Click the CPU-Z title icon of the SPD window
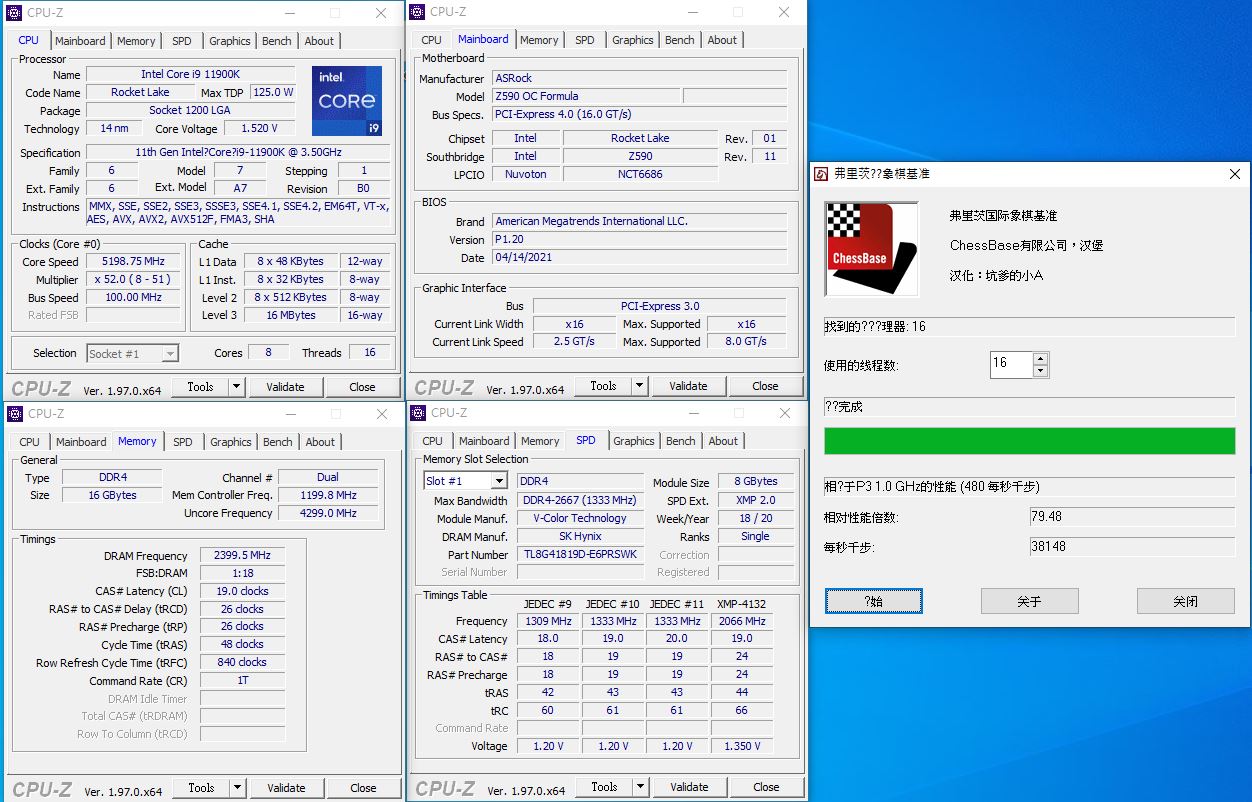This screenshot has height=802, width=1252. tap(418, 413)
